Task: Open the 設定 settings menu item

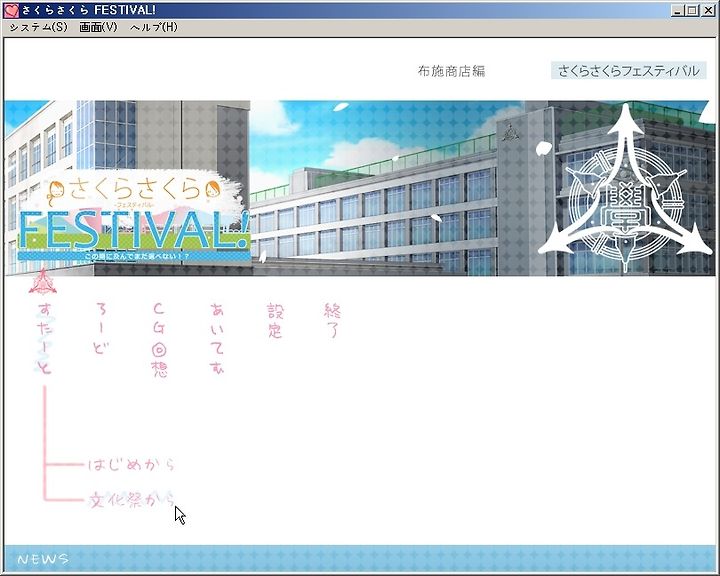Action: tap(275, 321)
